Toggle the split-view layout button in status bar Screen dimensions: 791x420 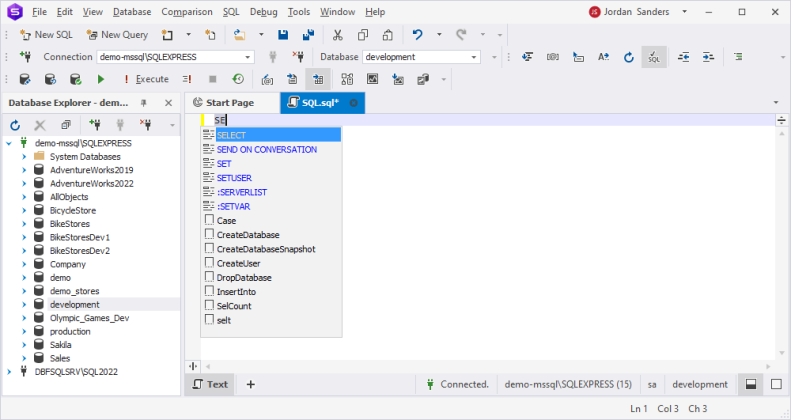751,384
